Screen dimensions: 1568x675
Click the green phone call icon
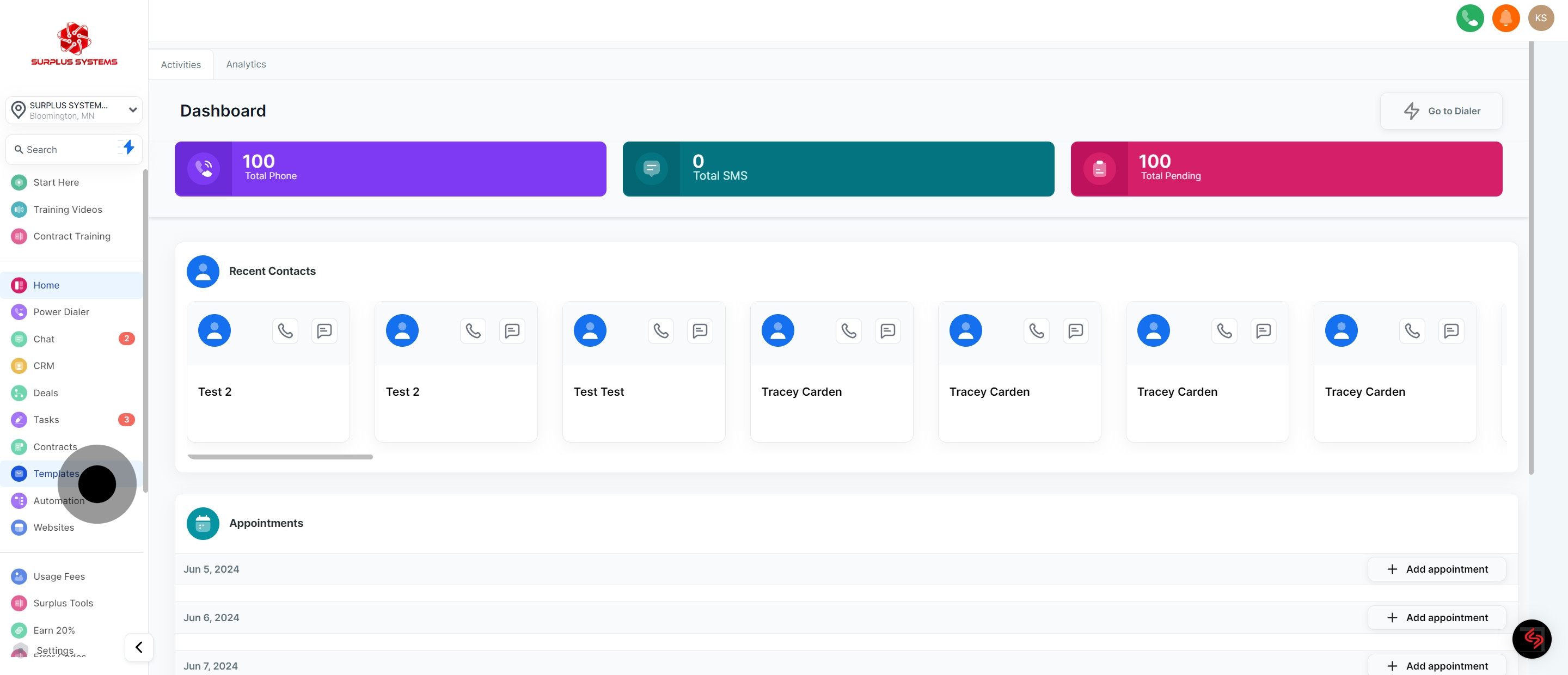click(x=1469, y=19)
